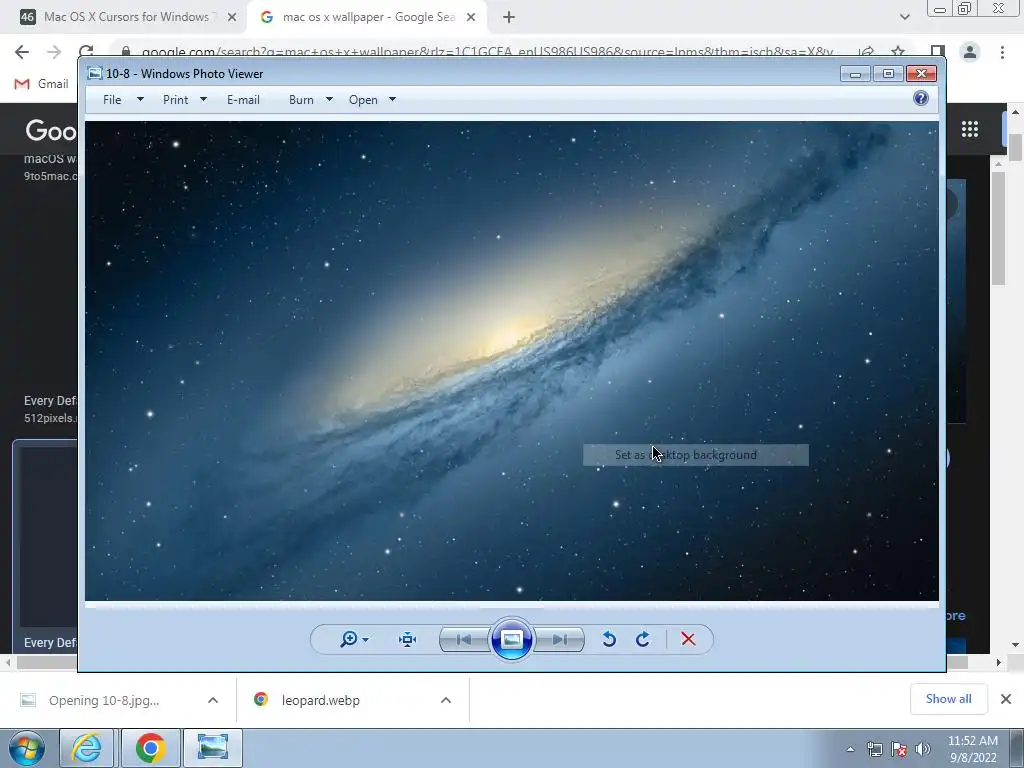Go forward in Chrome

(x=54, y=52)
